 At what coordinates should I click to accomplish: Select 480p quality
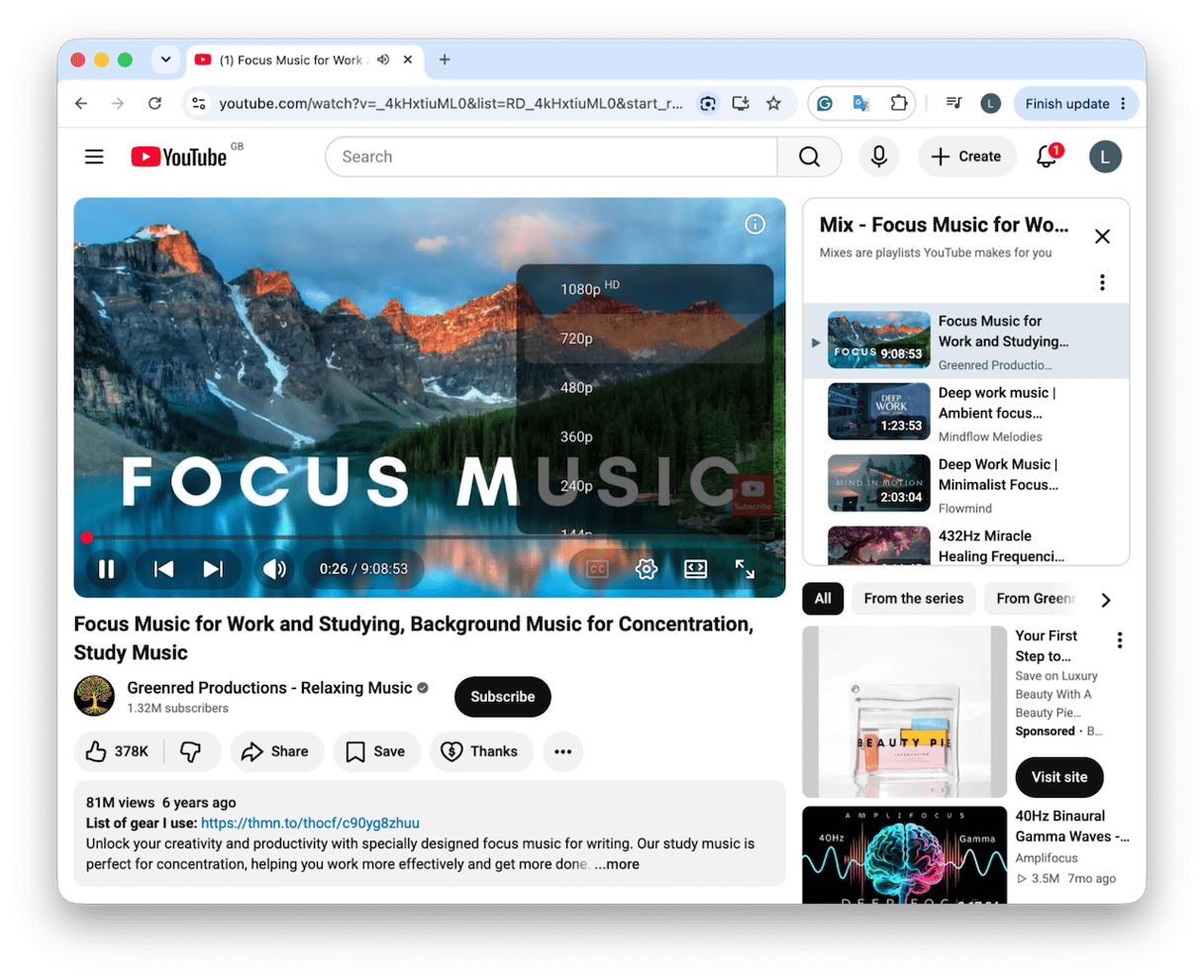(x=645, y=387)
